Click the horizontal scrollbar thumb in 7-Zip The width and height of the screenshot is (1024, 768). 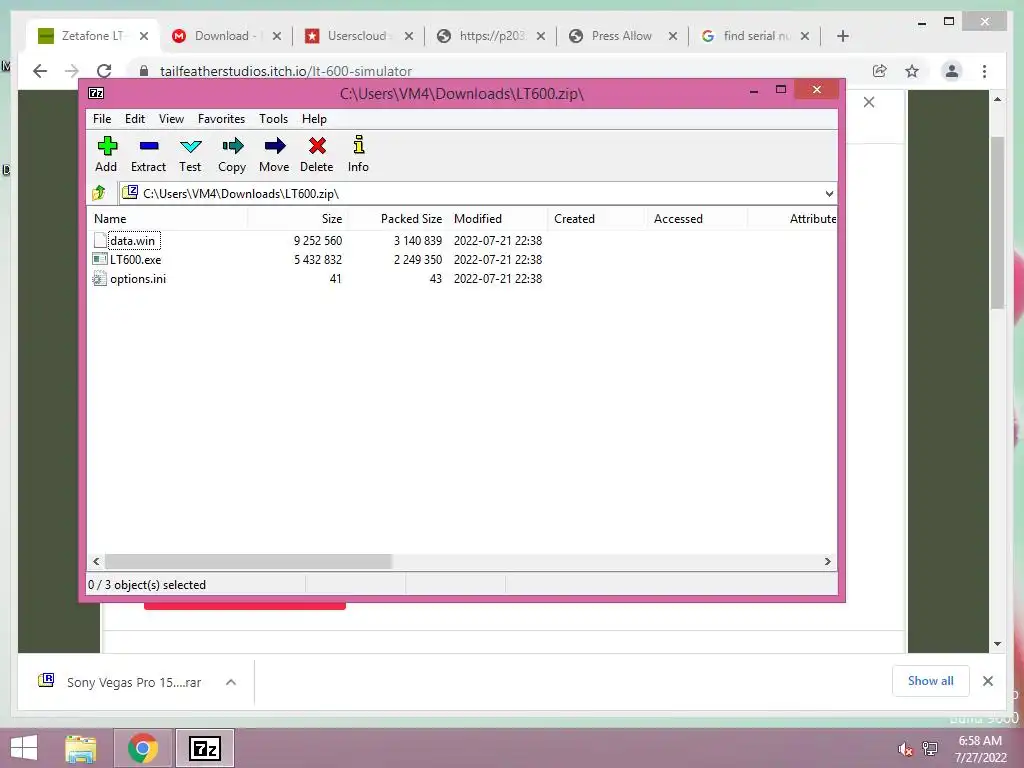(248, 562)
